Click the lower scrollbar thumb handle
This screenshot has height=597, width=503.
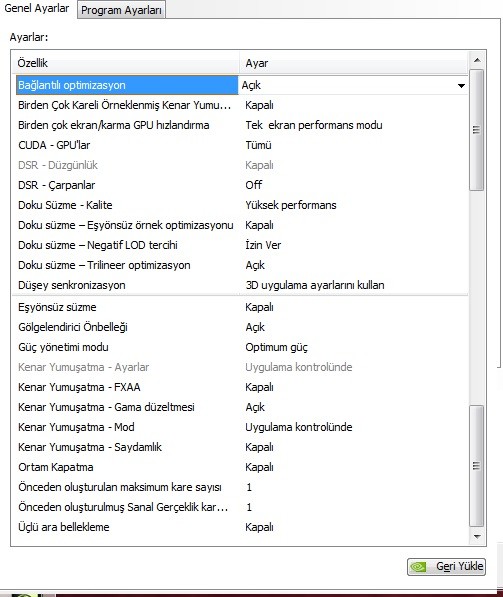pyautogui.click(x=476, y=466)
